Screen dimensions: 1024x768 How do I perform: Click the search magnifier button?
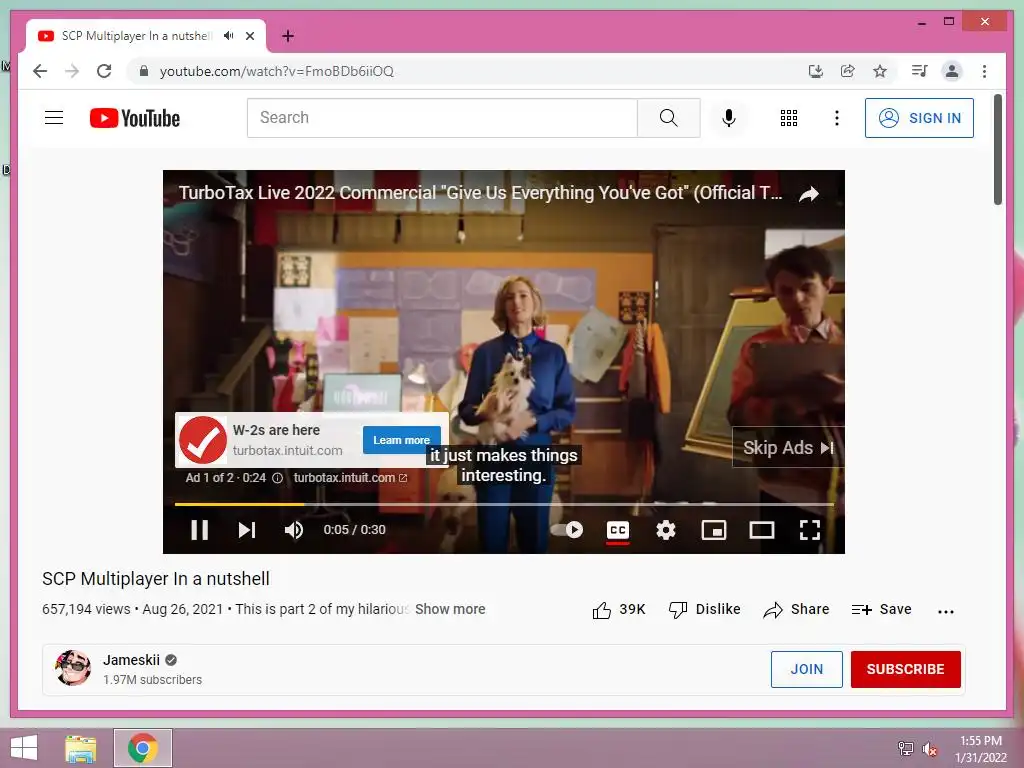tap(668, 118)
